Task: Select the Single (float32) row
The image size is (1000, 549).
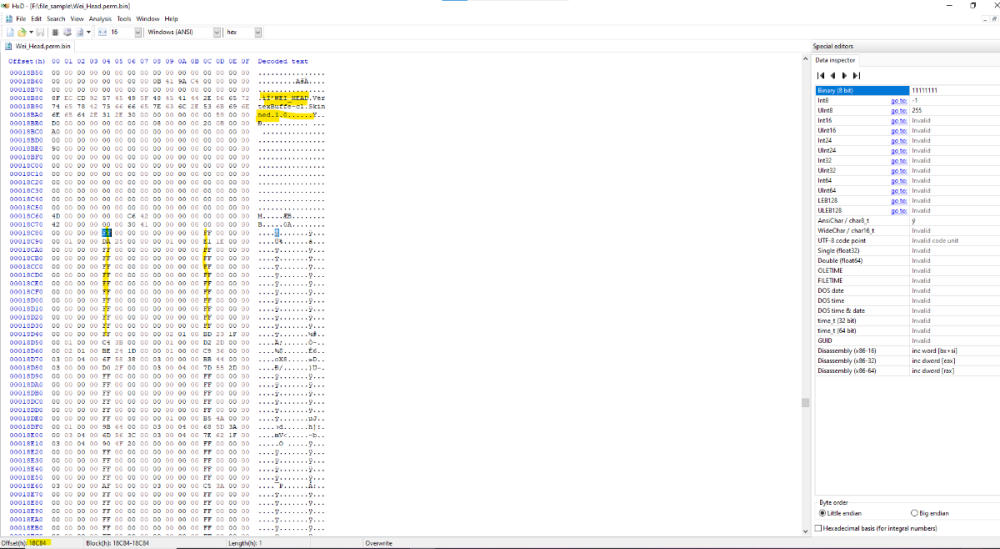Action: 908,251
